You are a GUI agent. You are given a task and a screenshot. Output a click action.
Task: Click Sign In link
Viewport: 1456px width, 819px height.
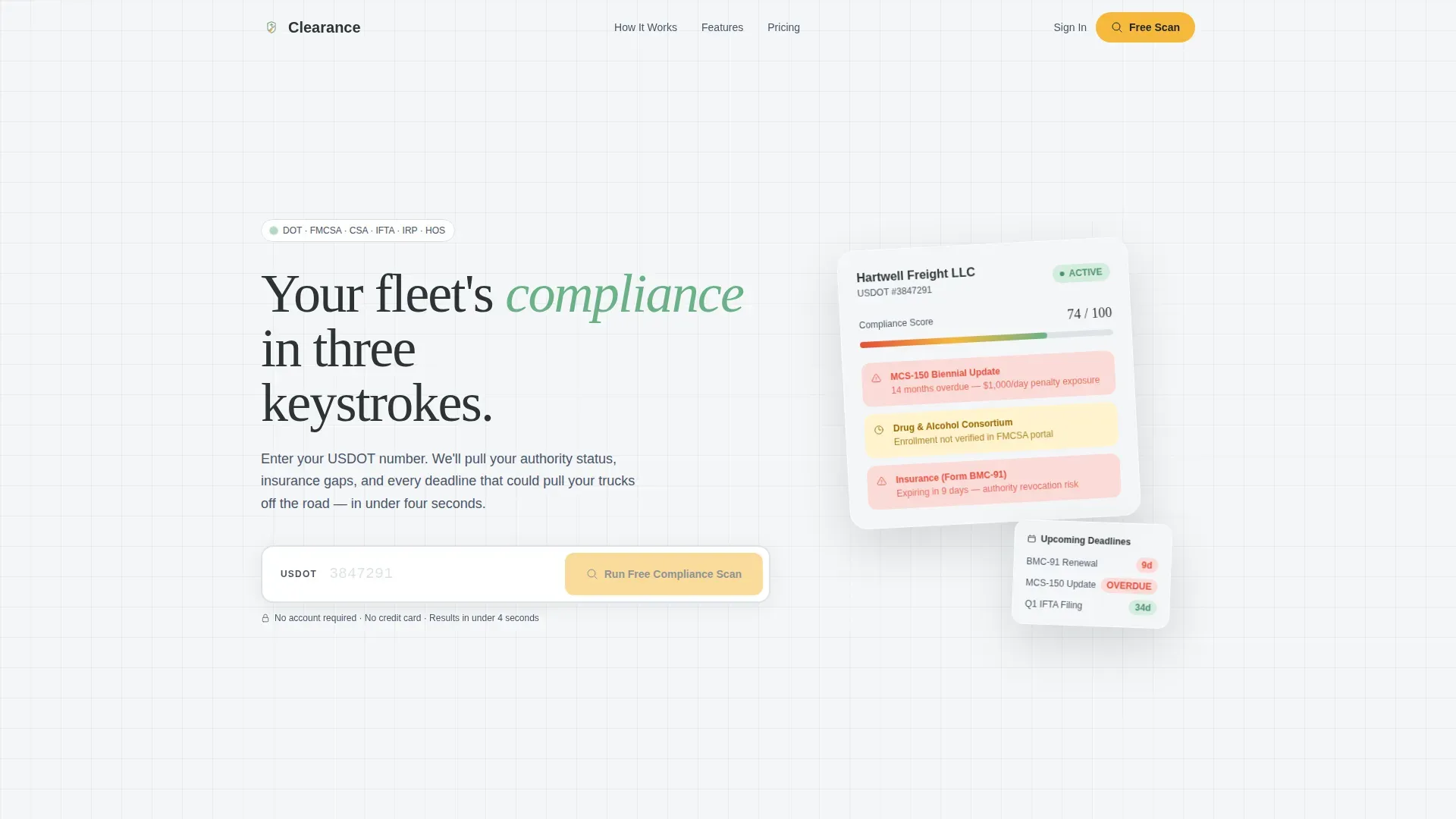pyautogui.click(x=1069, y=27)
